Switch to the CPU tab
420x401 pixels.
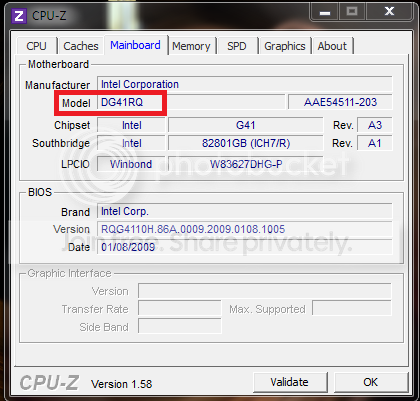(x=36, y=46)
